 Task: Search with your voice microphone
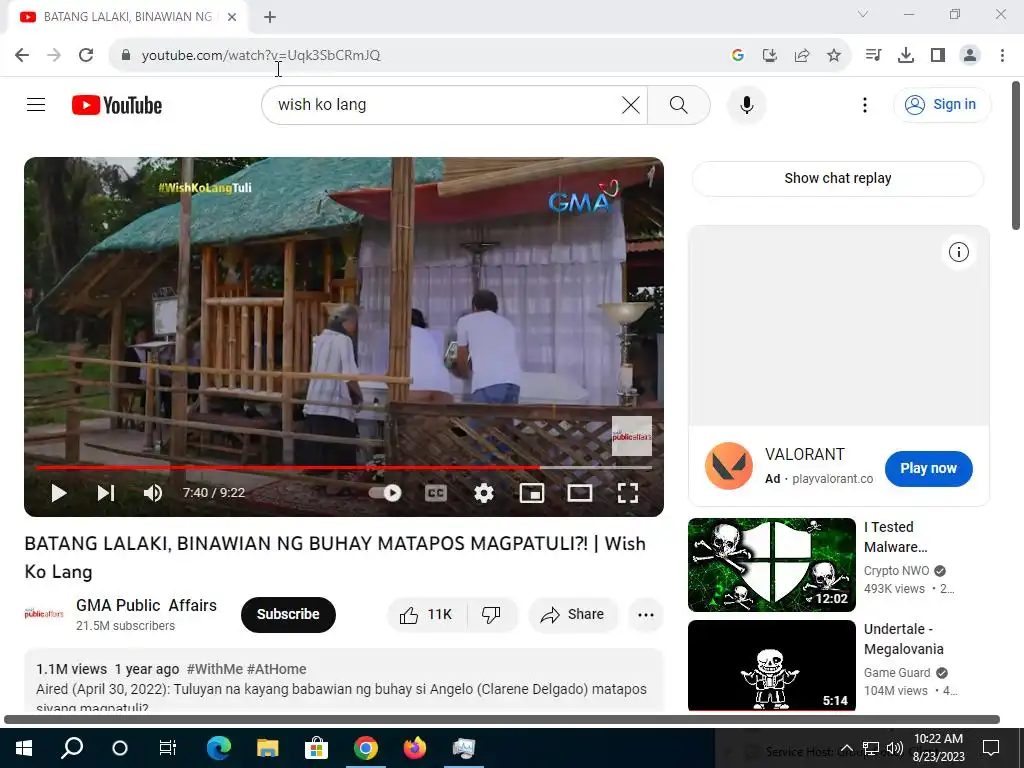click(x=746, y=104)
